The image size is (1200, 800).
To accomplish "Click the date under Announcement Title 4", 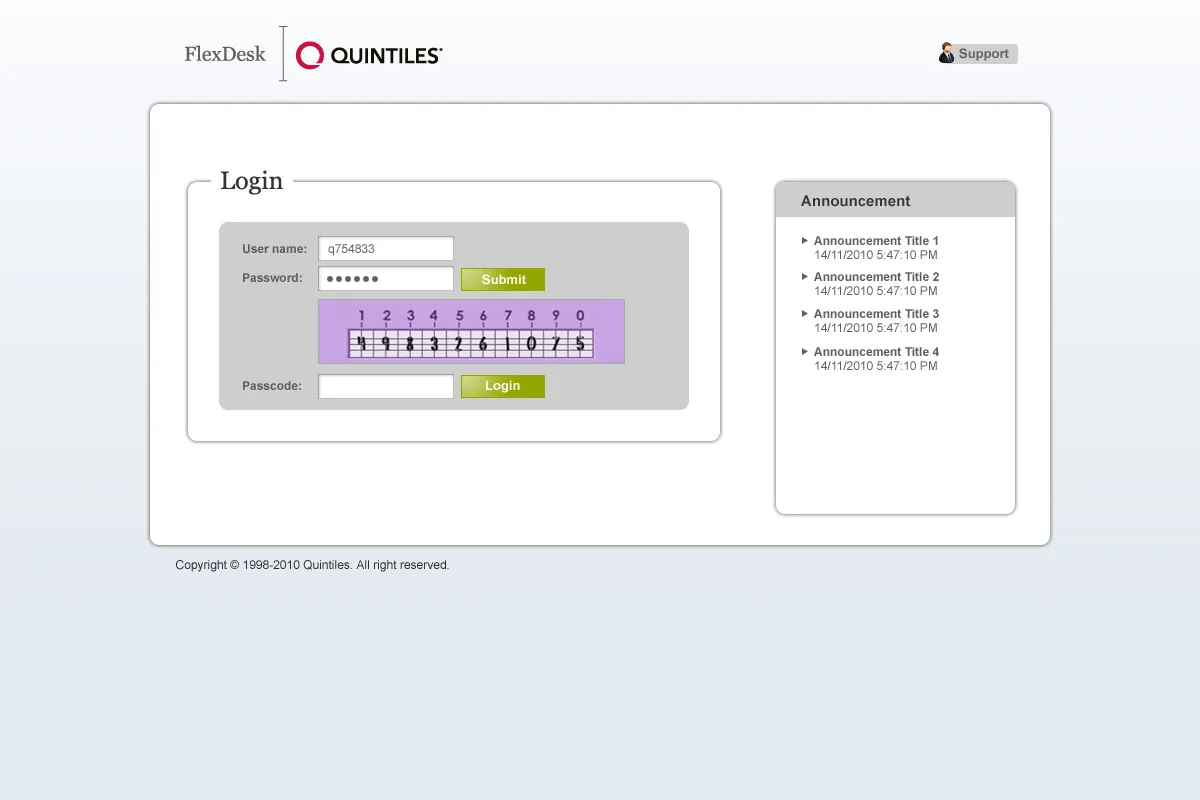I will (x=876, y=366).
